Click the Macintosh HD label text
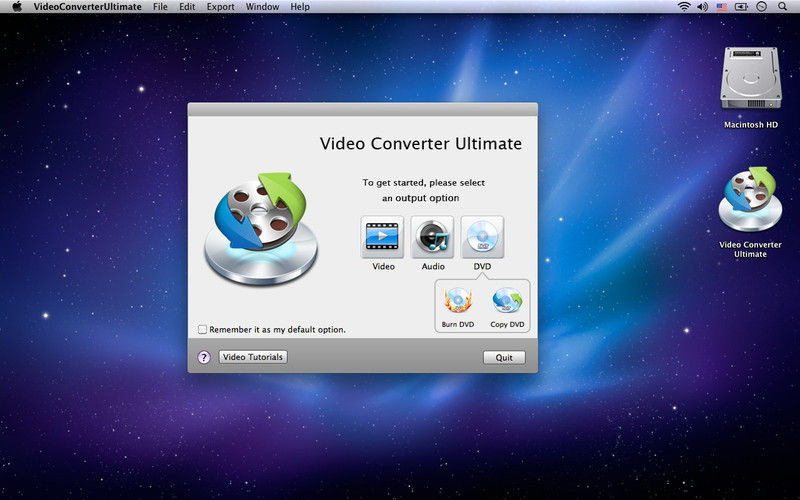 pyautogui.click(x=751, y=124)
